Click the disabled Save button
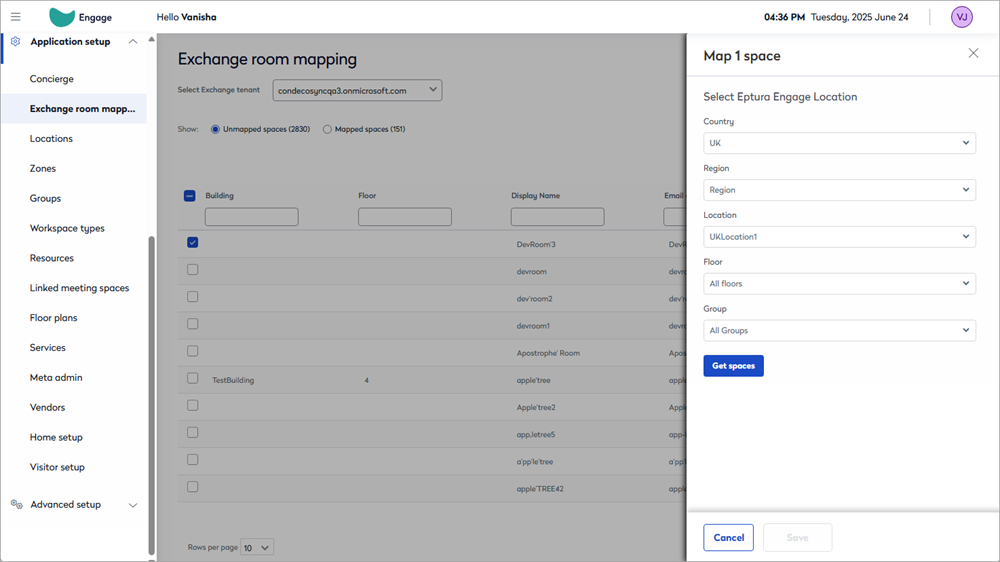The height and width of the screenshot is (562, 1000). pyautogui.click(x=797, y=538)
